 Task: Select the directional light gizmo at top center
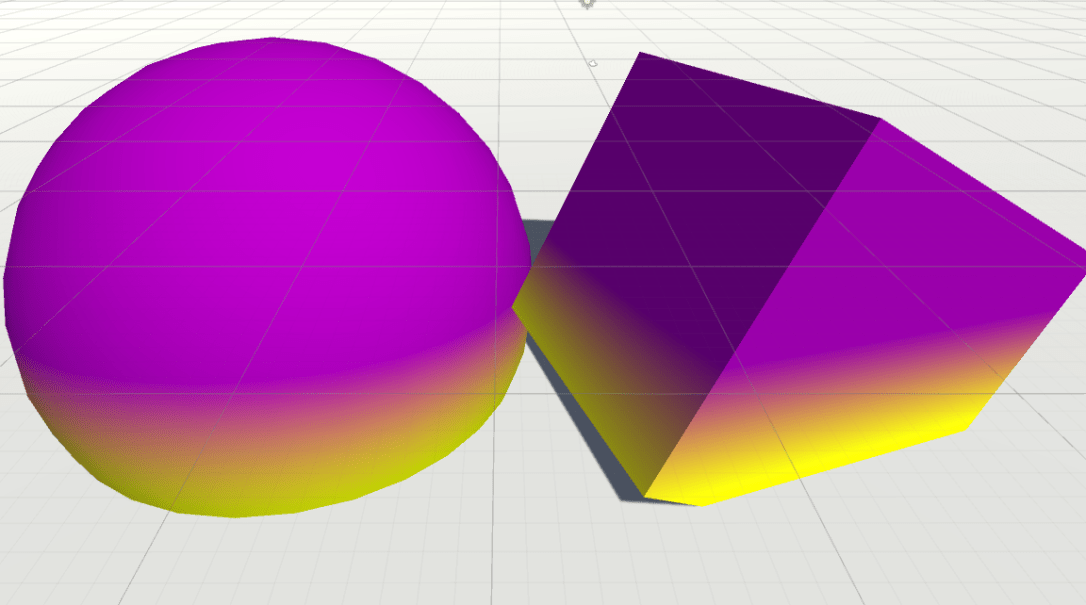coord(586,5)
